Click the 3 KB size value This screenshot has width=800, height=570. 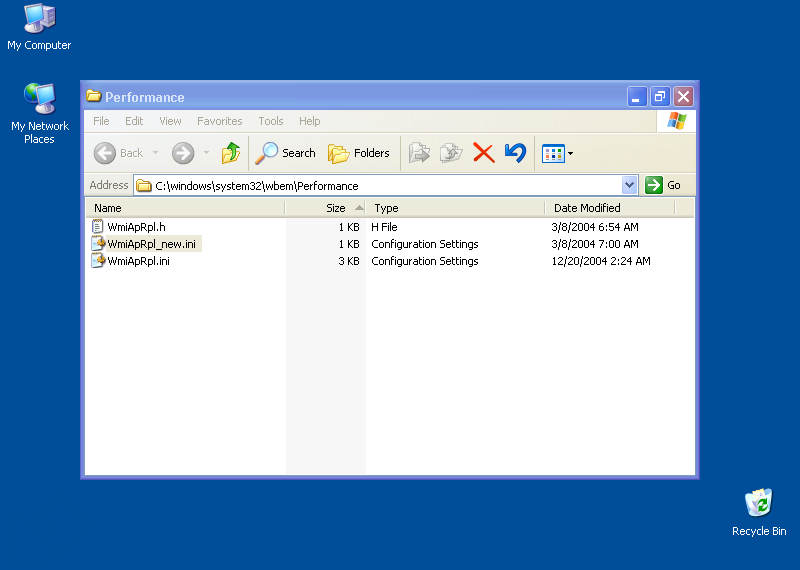click(349, 261)
